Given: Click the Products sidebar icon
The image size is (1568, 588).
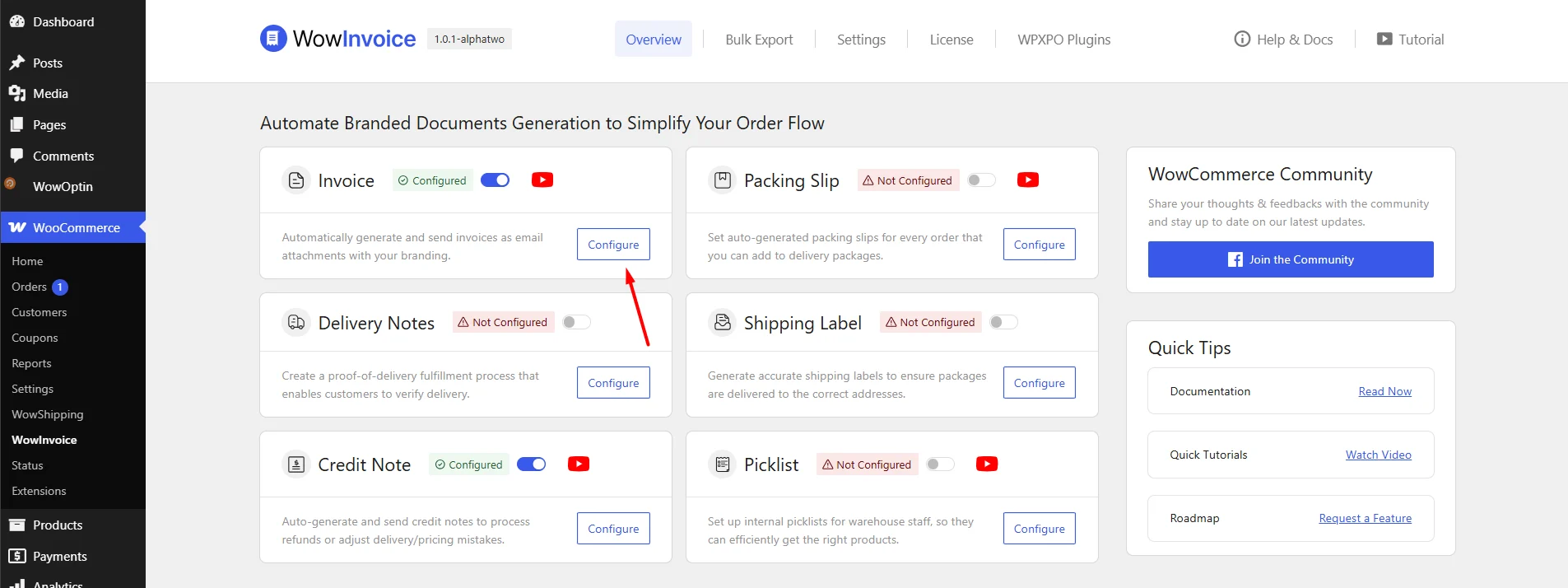Looking at the screenshot, I should pos(16,525).
